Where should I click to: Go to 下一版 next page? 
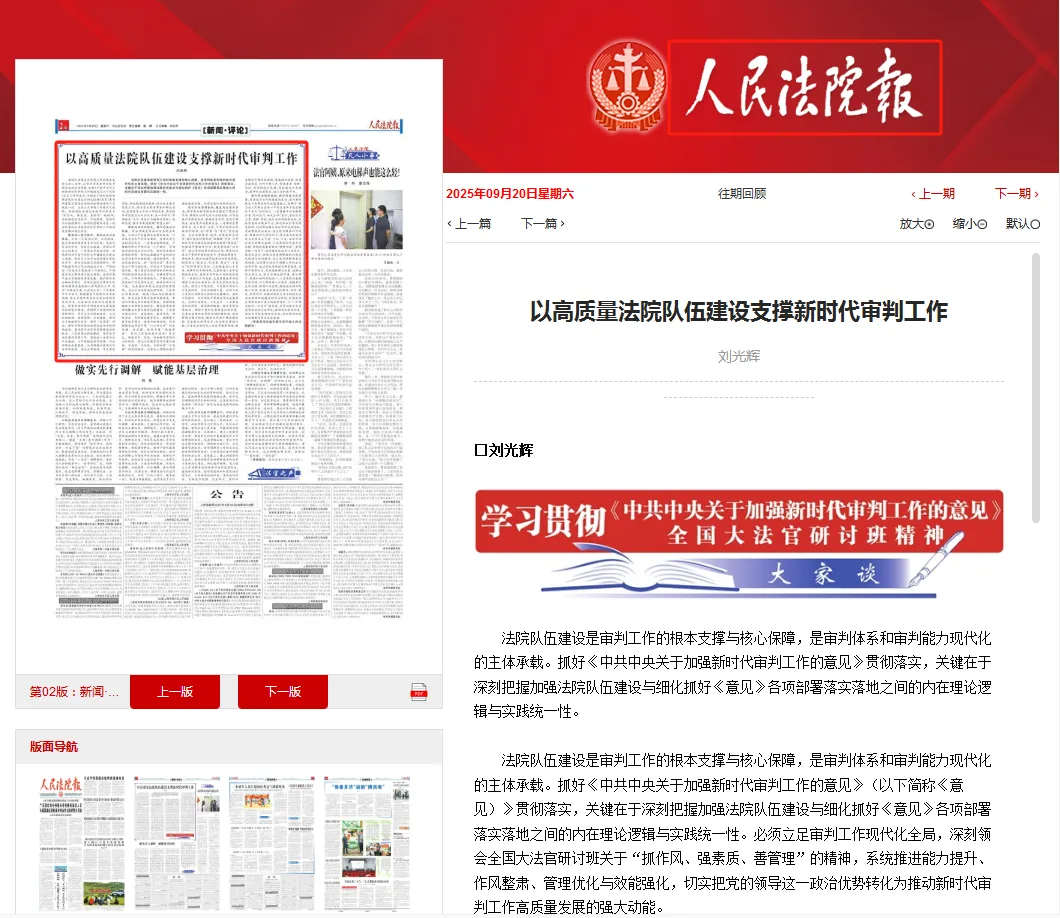[283, 692]
